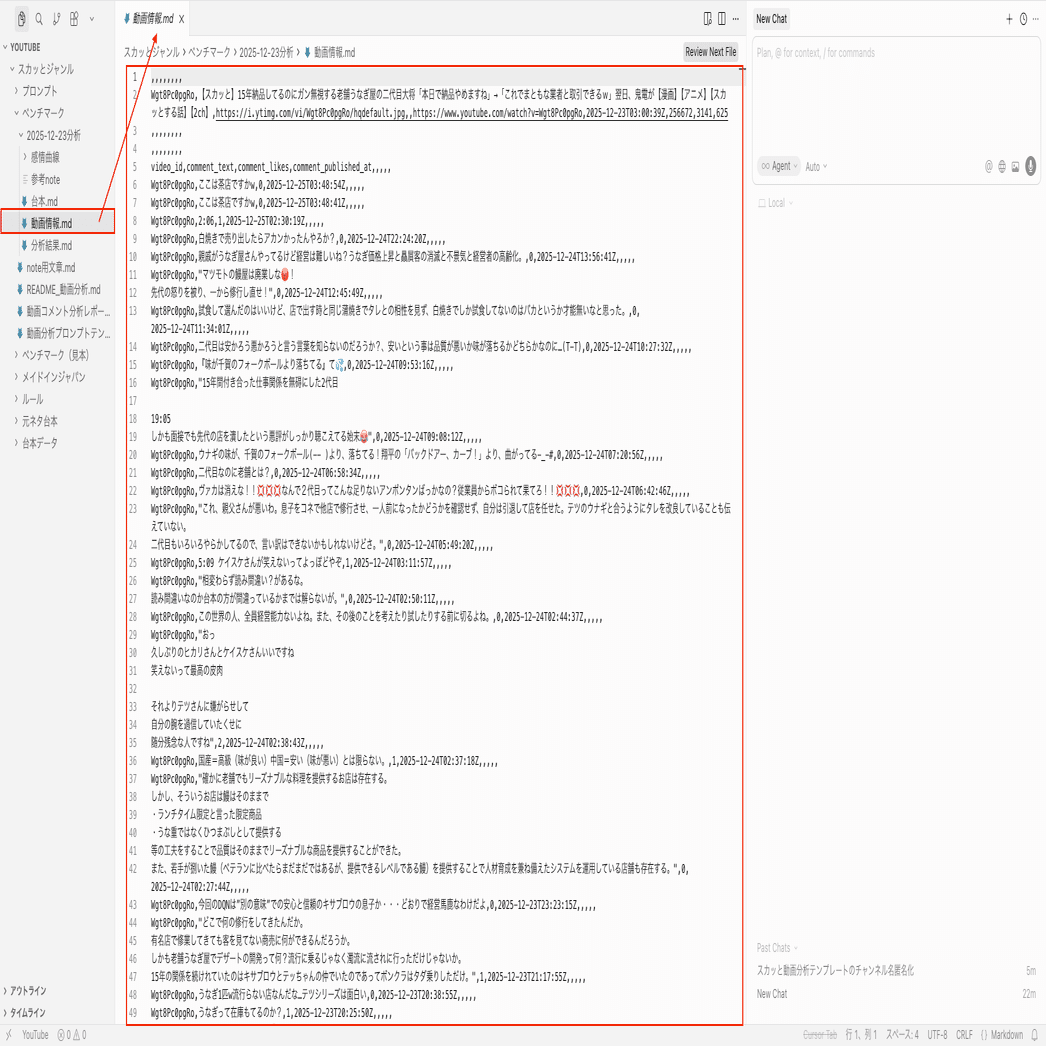Click the web globe icon in chat

[1002, 167]
